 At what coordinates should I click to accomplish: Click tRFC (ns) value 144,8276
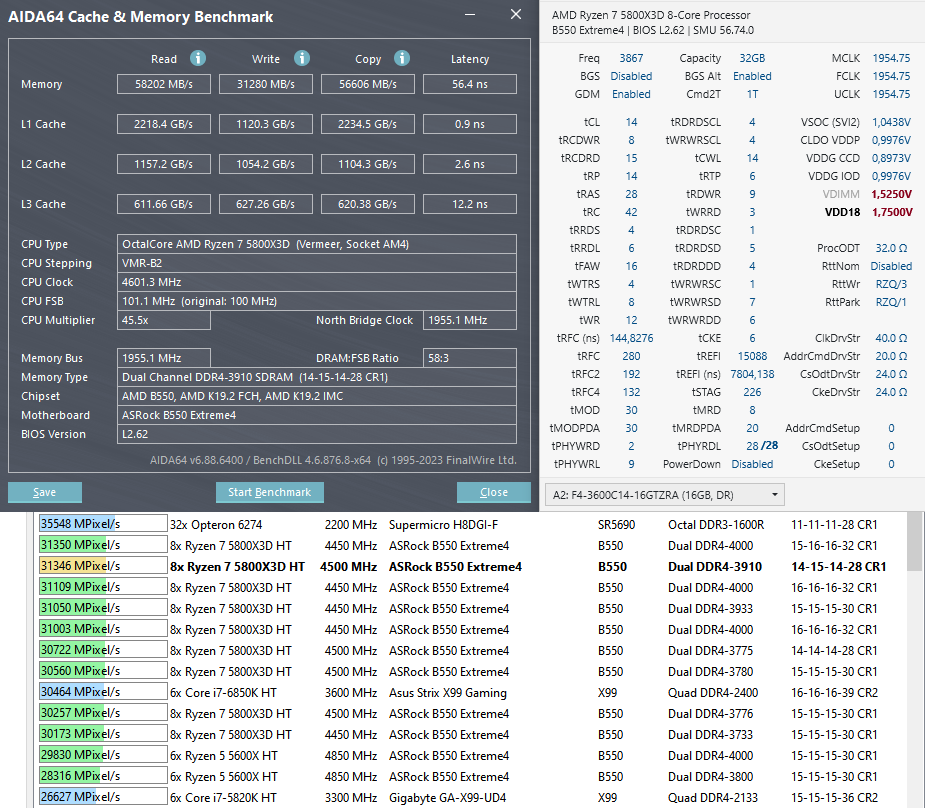pyautogui.click(x=631, y=338)
